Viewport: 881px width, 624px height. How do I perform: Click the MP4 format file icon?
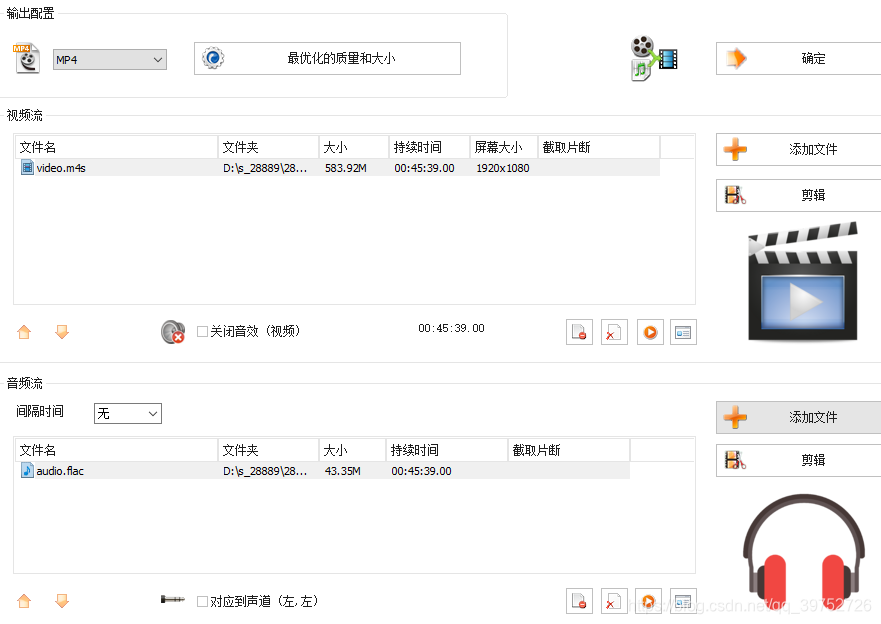click(26, 58)
